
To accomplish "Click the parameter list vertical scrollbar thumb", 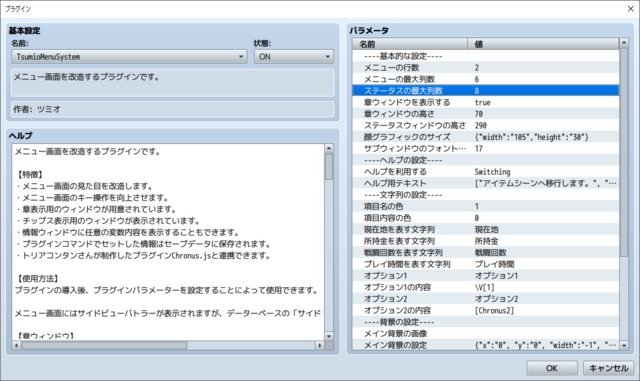I will tap(624, 152).
